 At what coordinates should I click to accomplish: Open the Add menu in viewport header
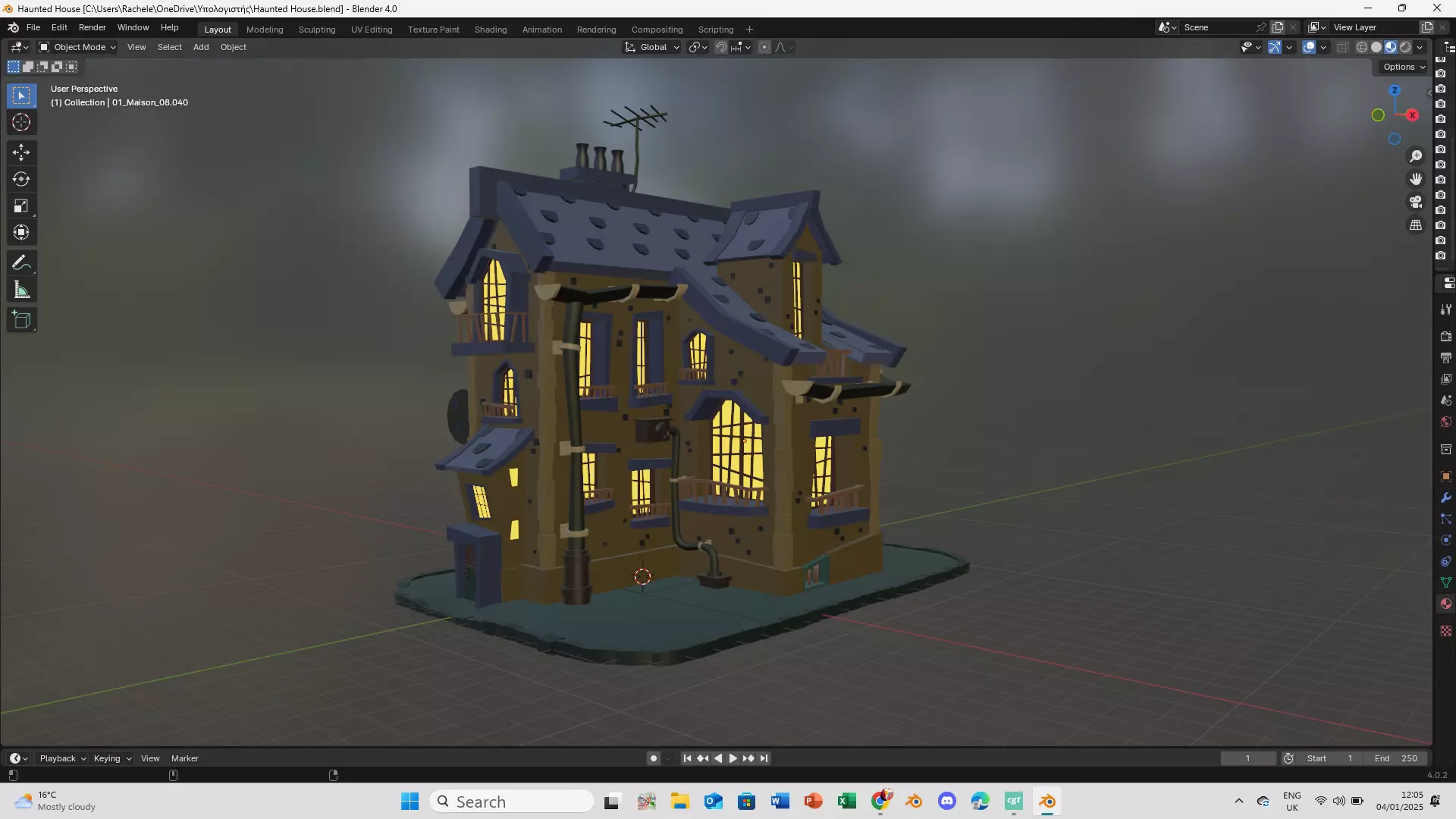(201, 47)
